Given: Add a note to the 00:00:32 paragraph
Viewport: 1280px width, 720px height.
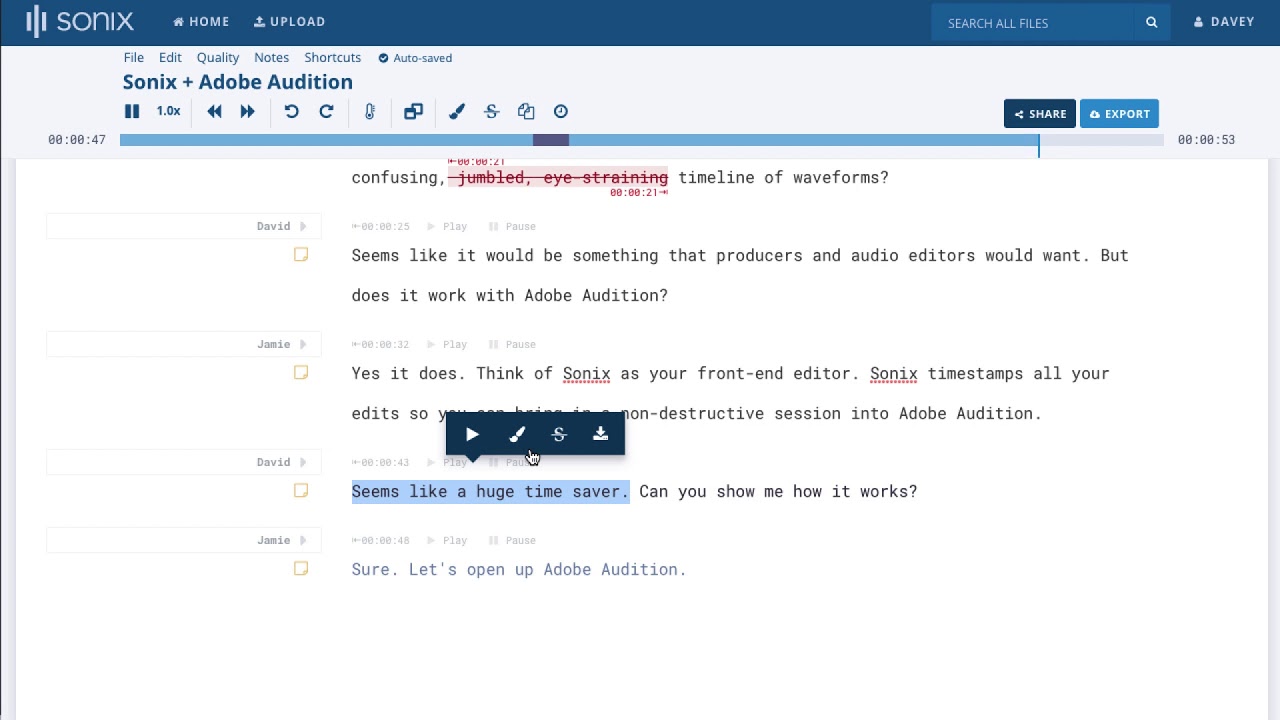Looking at the screenshot, I should coord(301,373).
